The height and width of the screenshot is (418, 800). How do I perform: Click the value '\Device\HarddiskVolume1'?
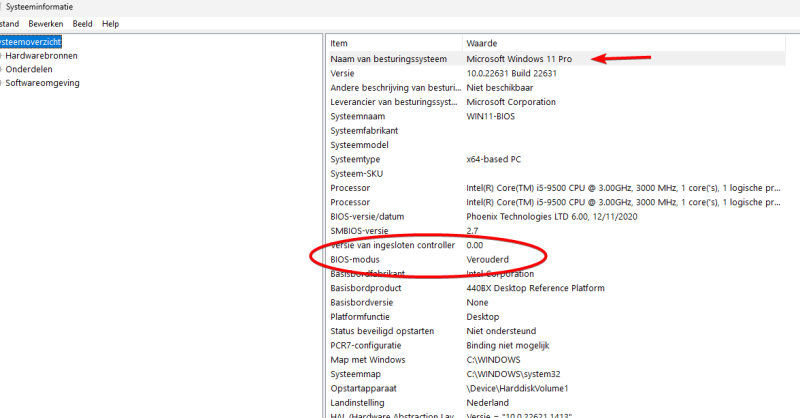pyautogui.click(x=517, y=388)
